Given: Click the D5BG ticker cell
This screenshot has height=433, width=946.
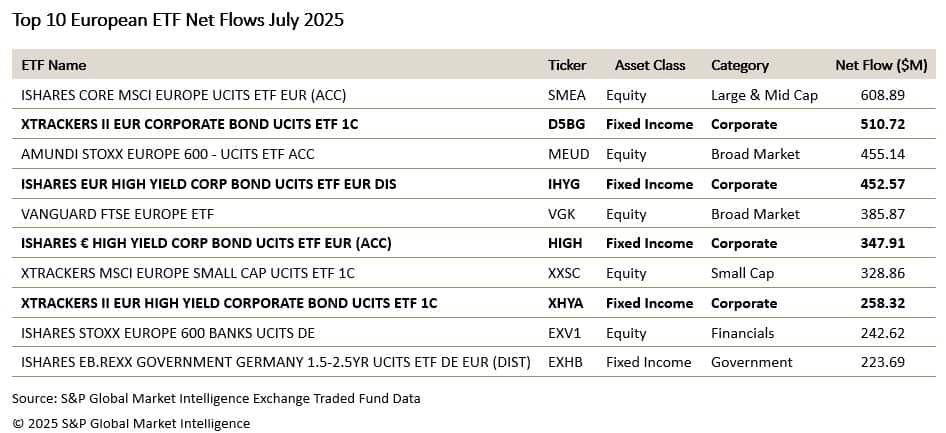Looking at the screenshot, I should (565, 124).
